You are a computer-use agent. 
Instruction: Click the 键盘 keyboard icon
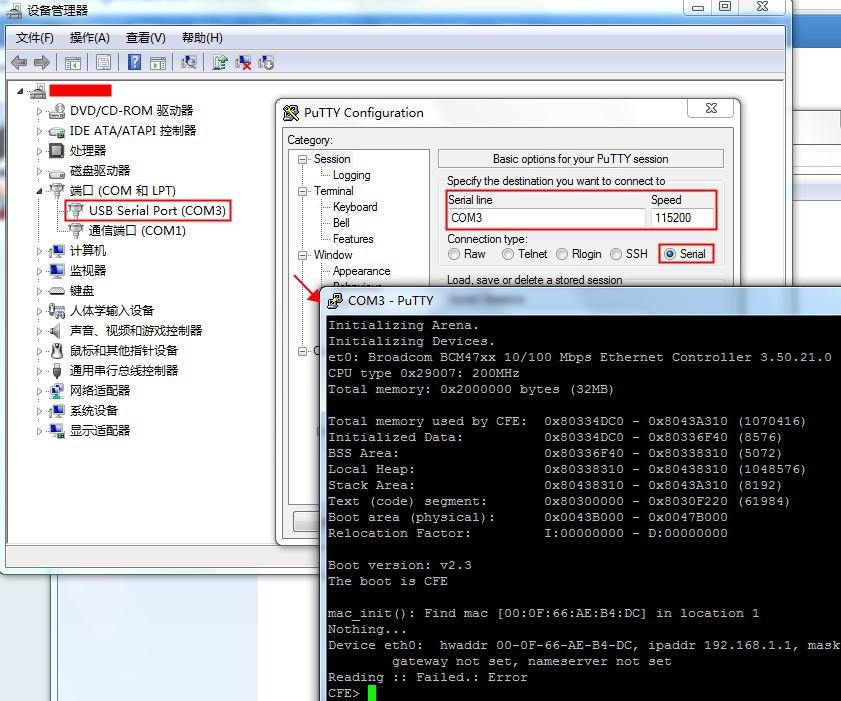click(57, 291)
